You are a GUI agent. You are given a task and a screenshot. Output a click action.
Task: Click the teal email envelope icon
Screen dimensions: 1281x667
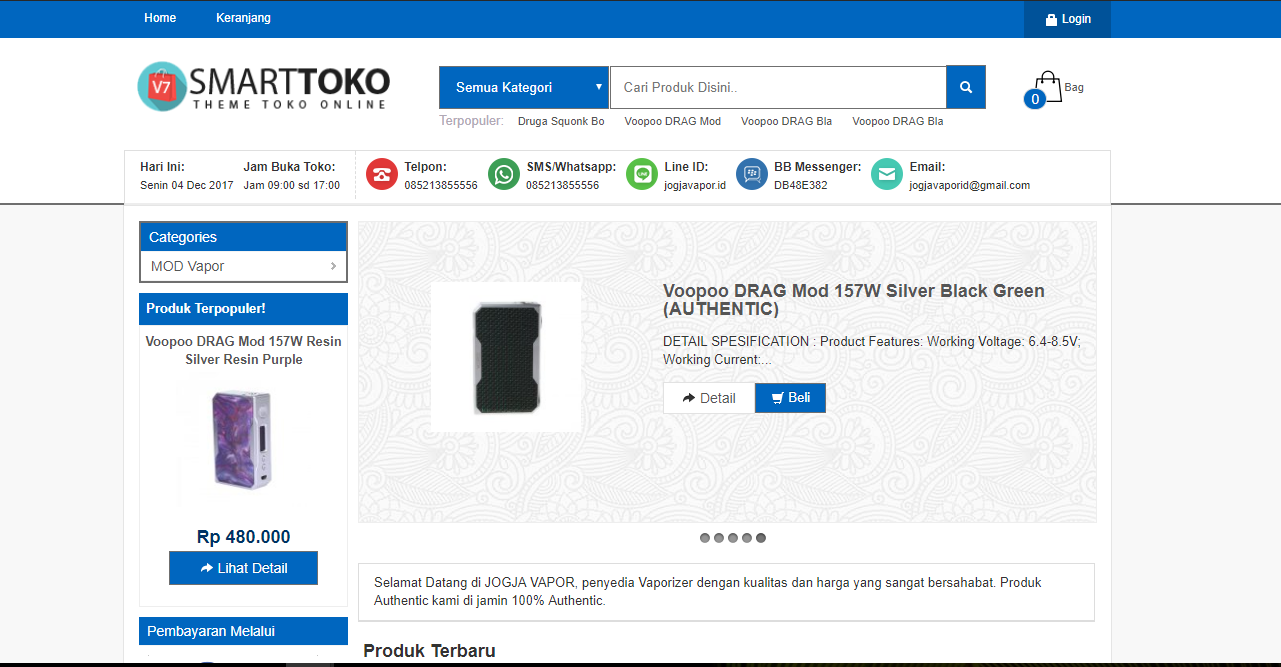[x=887, y=174]
